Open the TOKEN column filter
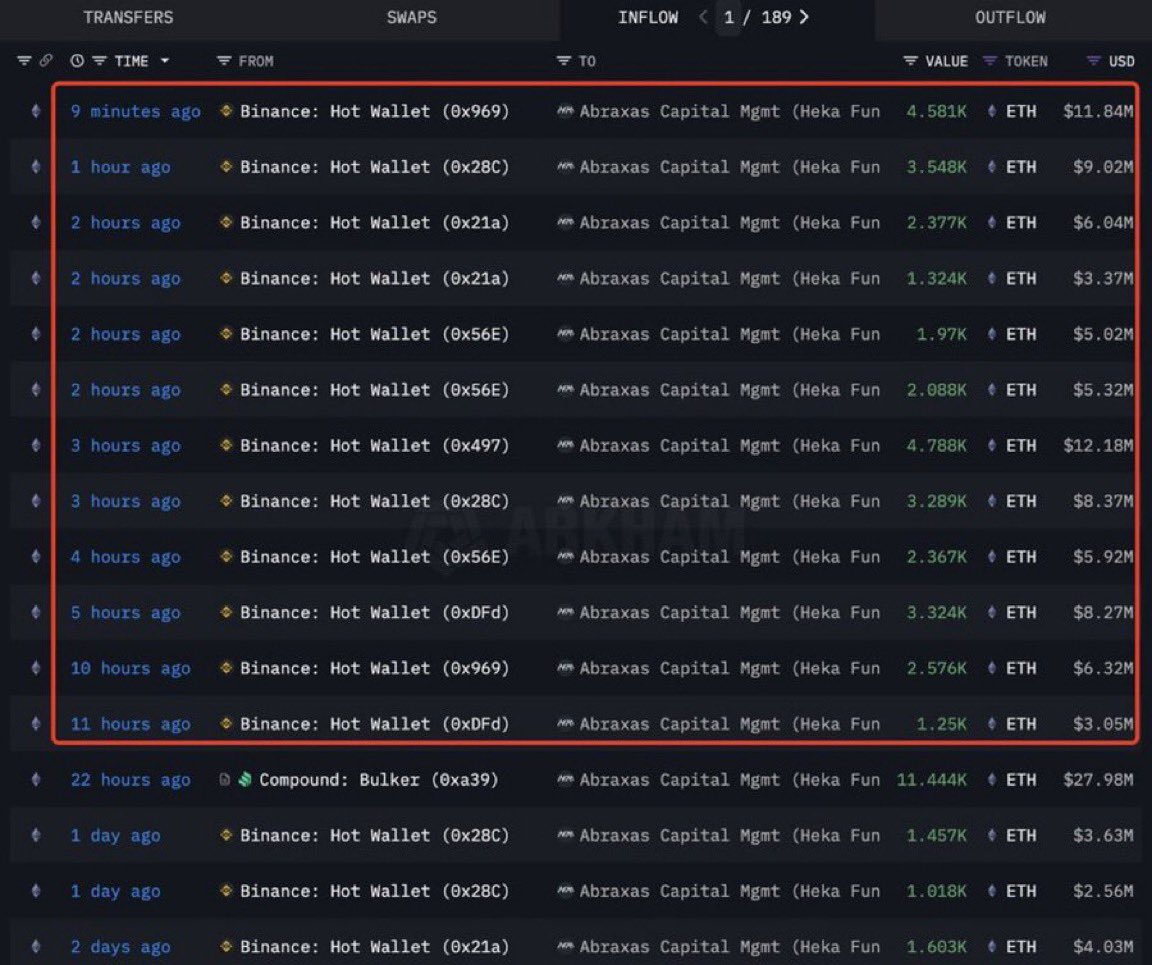 [990, 61]
